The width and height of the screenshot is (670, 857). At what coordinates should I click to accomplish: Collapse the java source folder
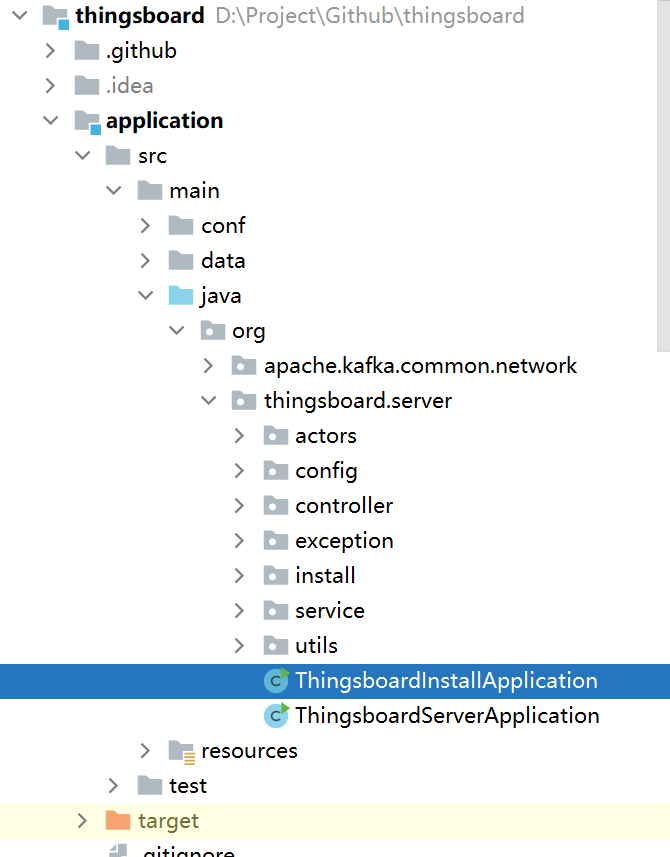pyautogui.click(x=145, y=296)
